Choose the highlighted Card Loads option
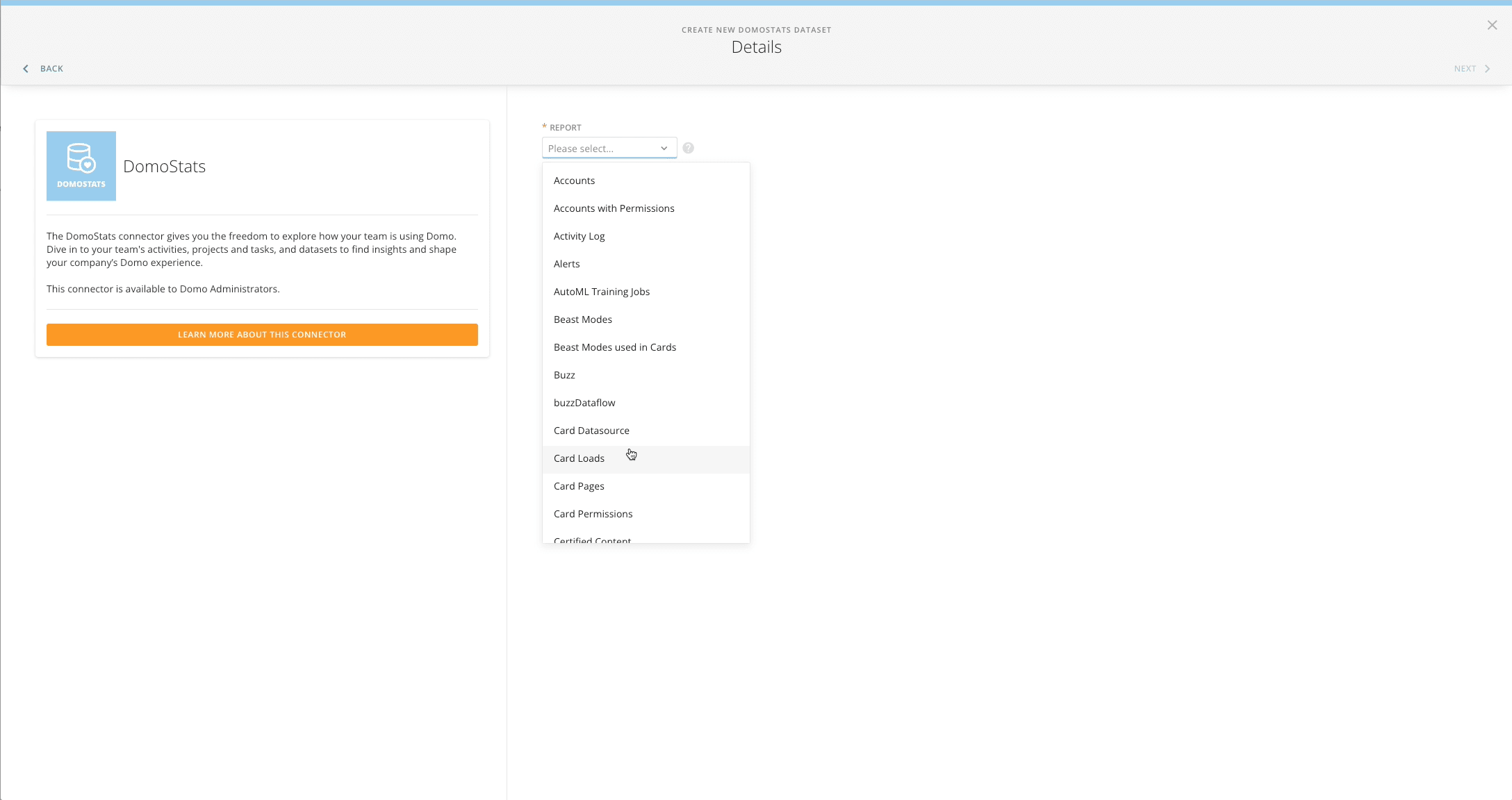Viewport: 1512px width, 800px height. 579,458
